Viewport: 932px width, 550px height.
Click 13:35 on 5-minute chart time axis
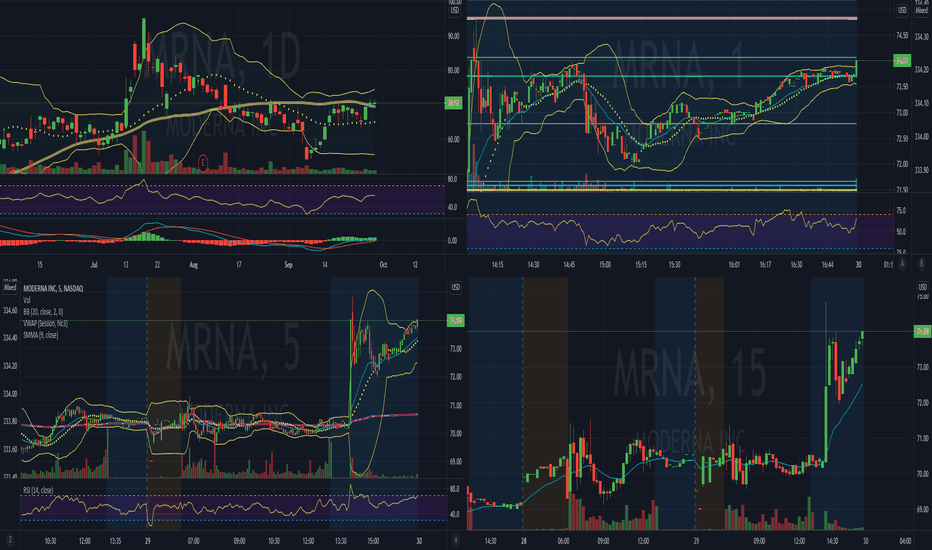coord(115,541)
